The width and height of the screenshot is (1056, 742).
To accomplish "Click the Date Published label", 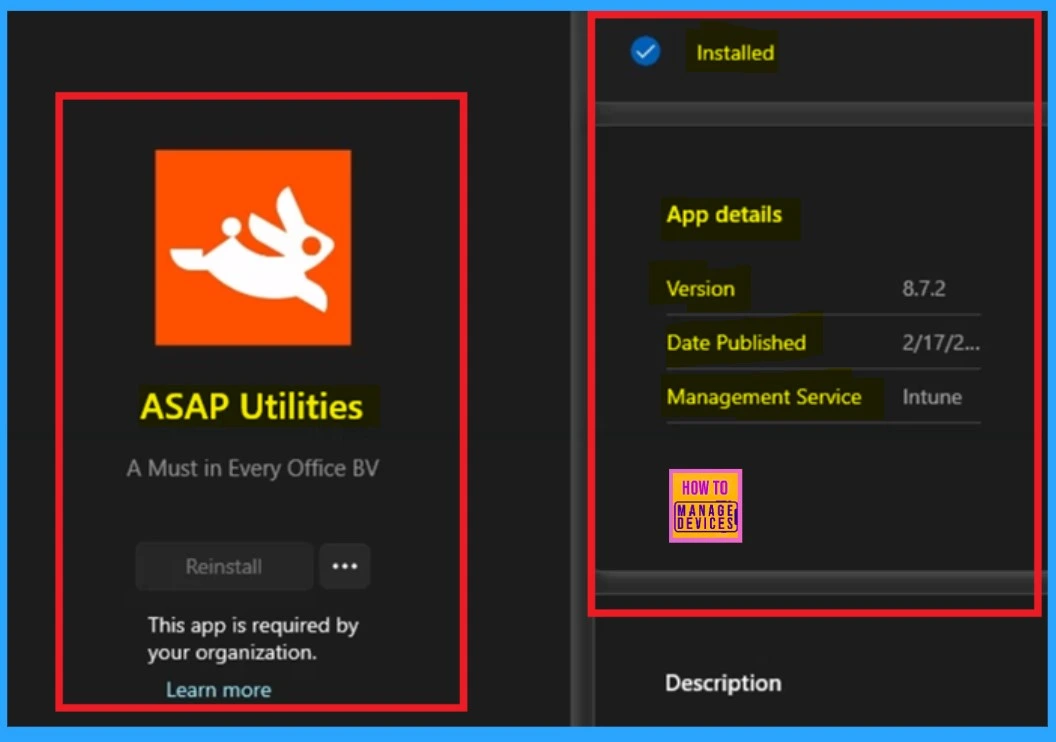I will [736, 343].
